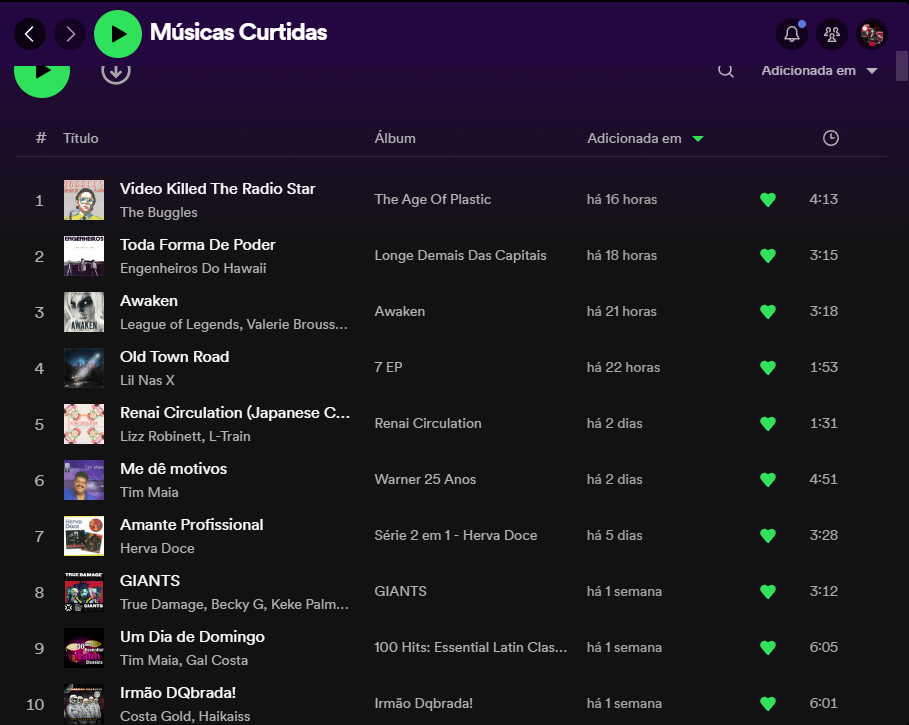Open album Série 2 em 1 - Herva Doce
Image resolution: width=909 pixels, height=725 pixels.
pos(456,535)
